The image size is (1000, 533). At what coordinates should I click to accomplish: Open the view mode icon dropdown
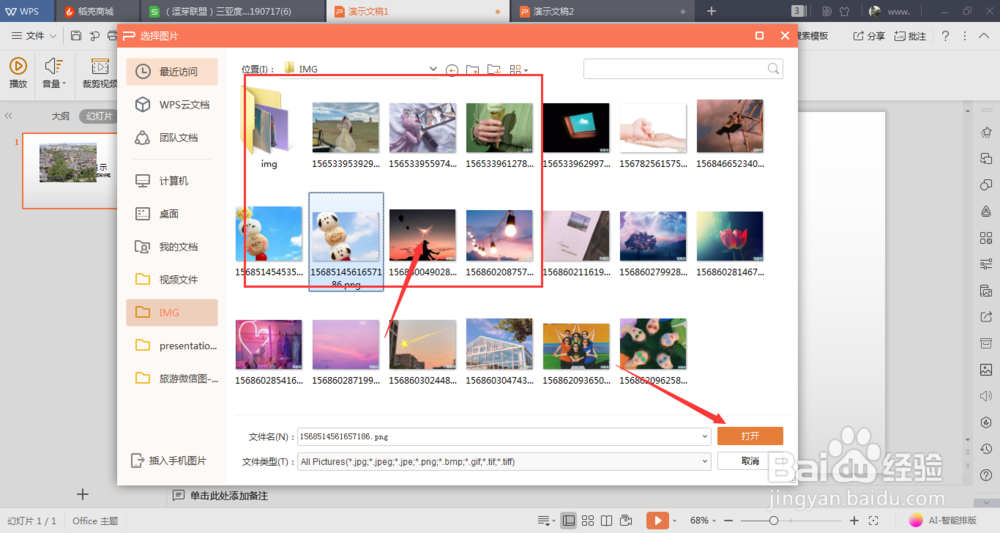coord(518,69)
